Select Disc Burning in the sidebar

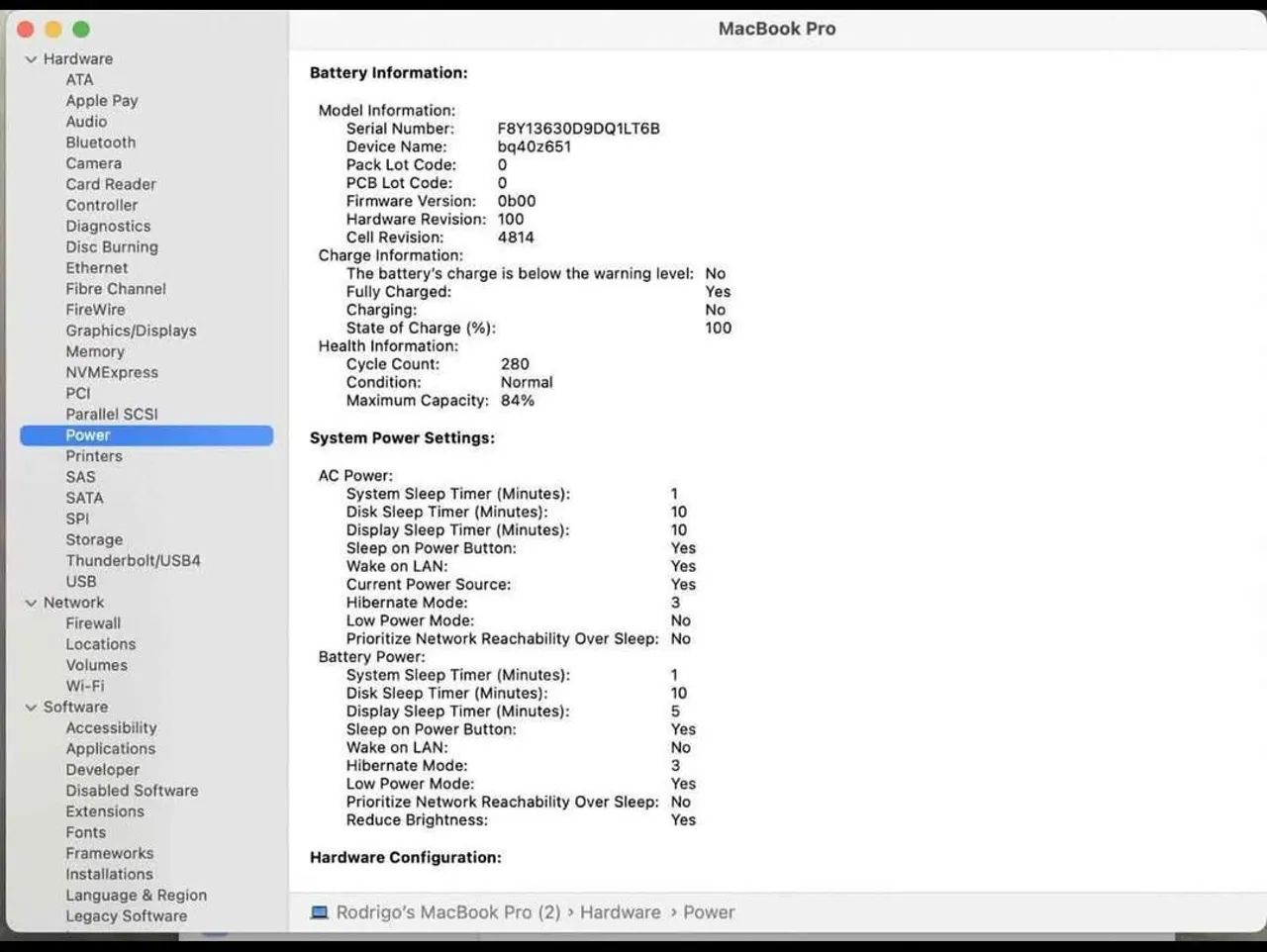tap(112, 247)
